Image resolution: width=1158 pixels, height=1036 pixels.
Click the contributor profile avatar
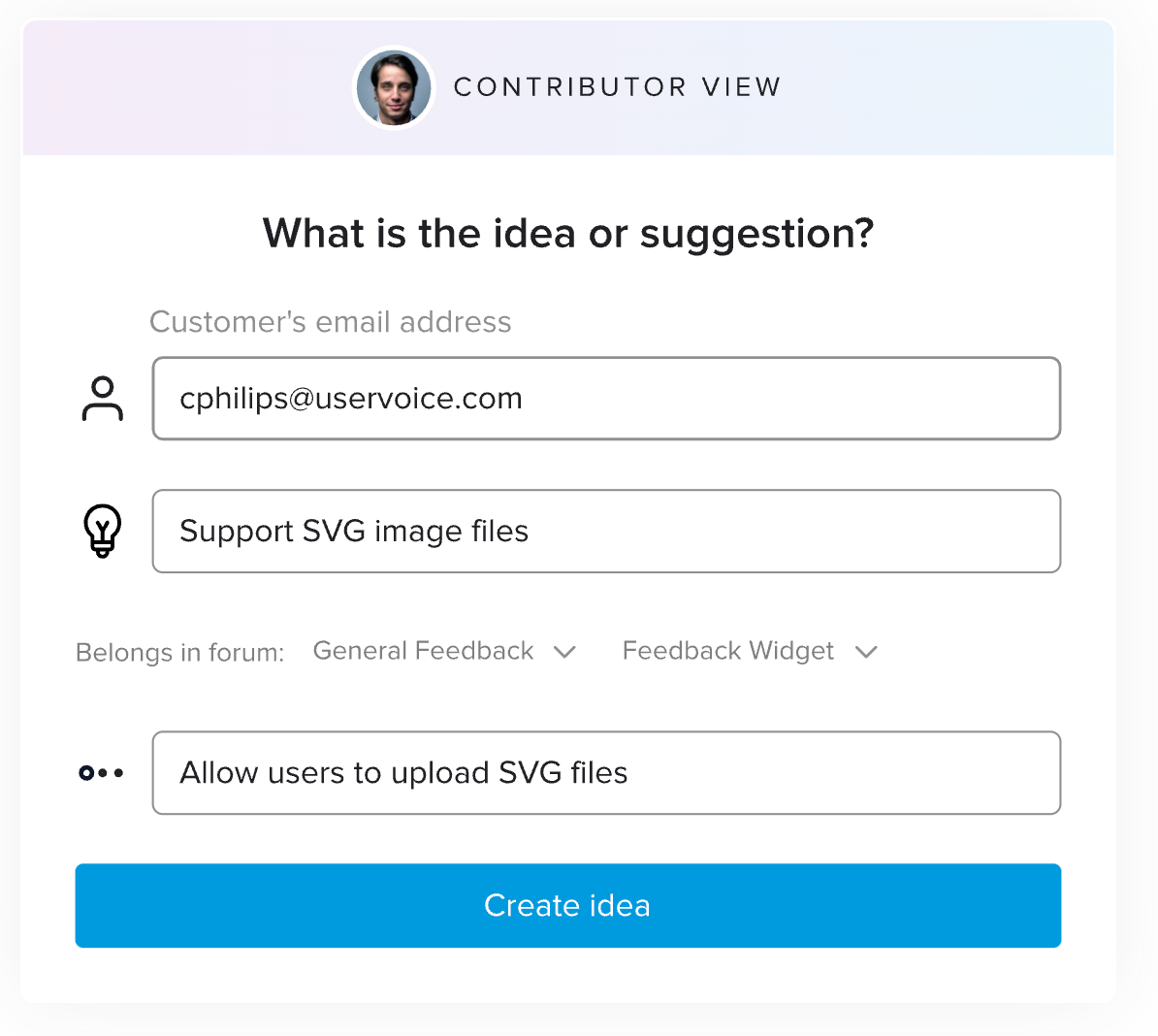394,87
